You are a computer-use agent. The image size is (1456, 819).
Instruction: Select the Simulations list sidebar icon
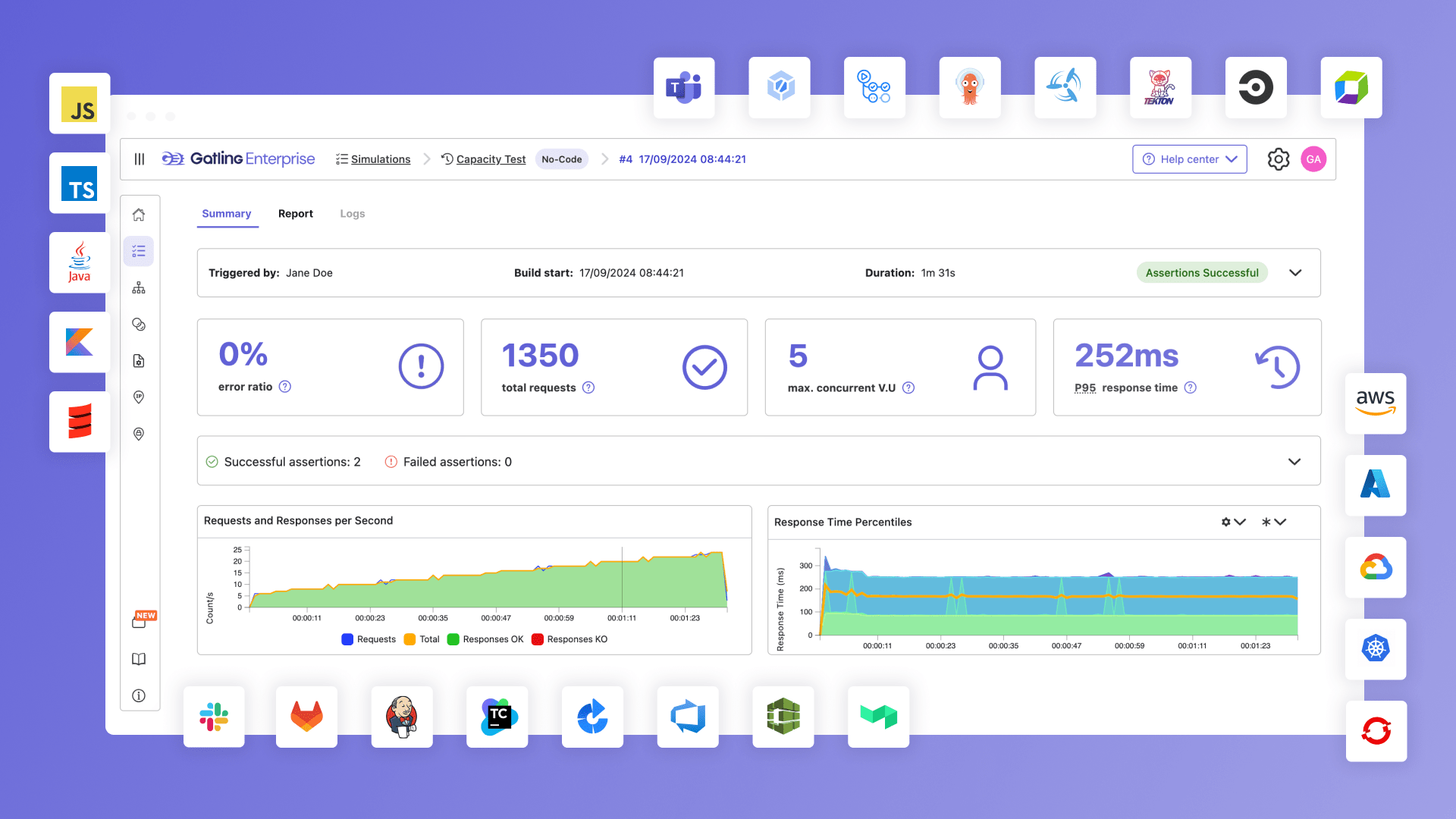click(139, 251)
